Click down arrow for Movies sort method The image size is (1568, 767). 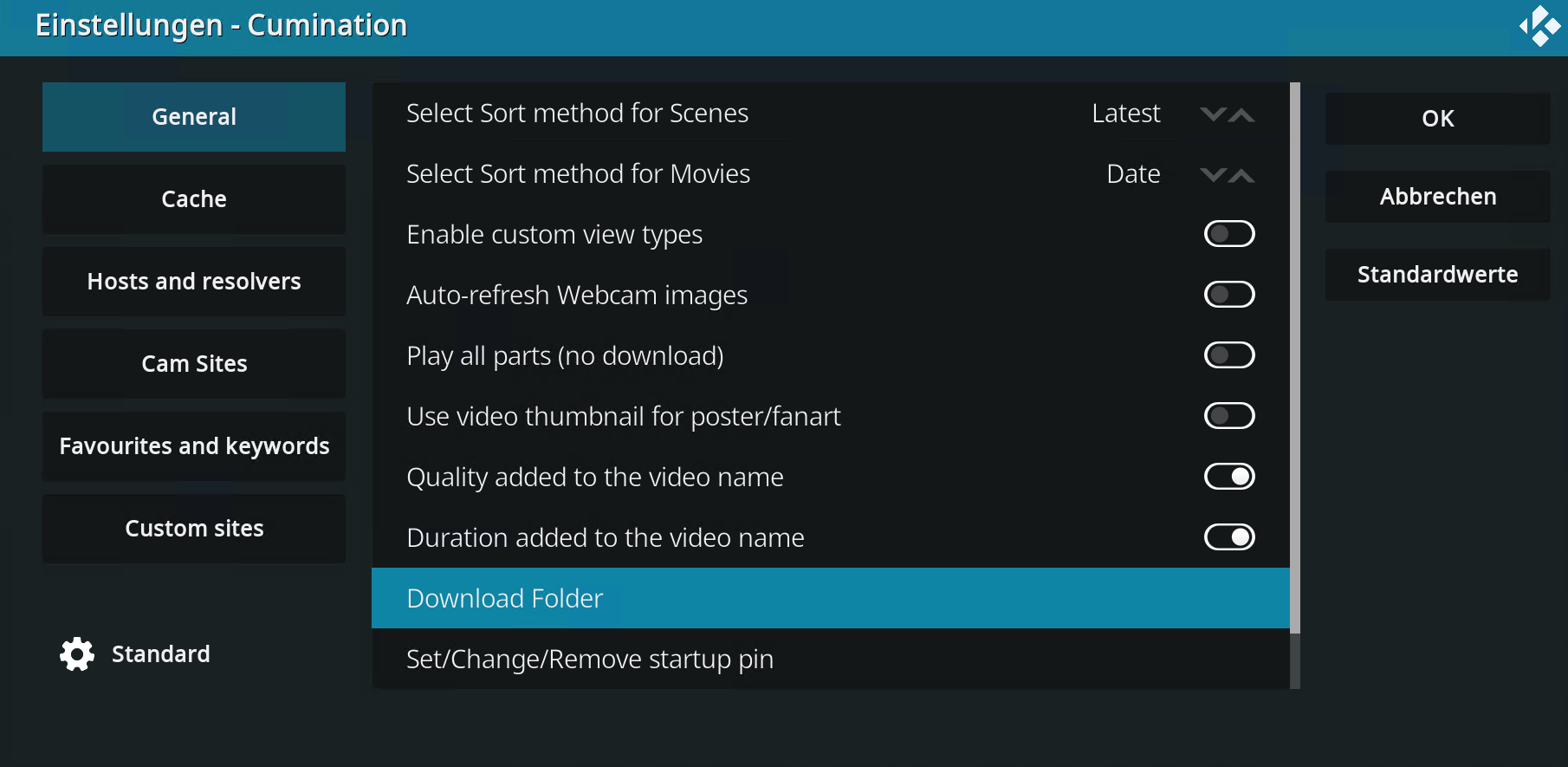pyautogui.click(x=1213, y=175)
